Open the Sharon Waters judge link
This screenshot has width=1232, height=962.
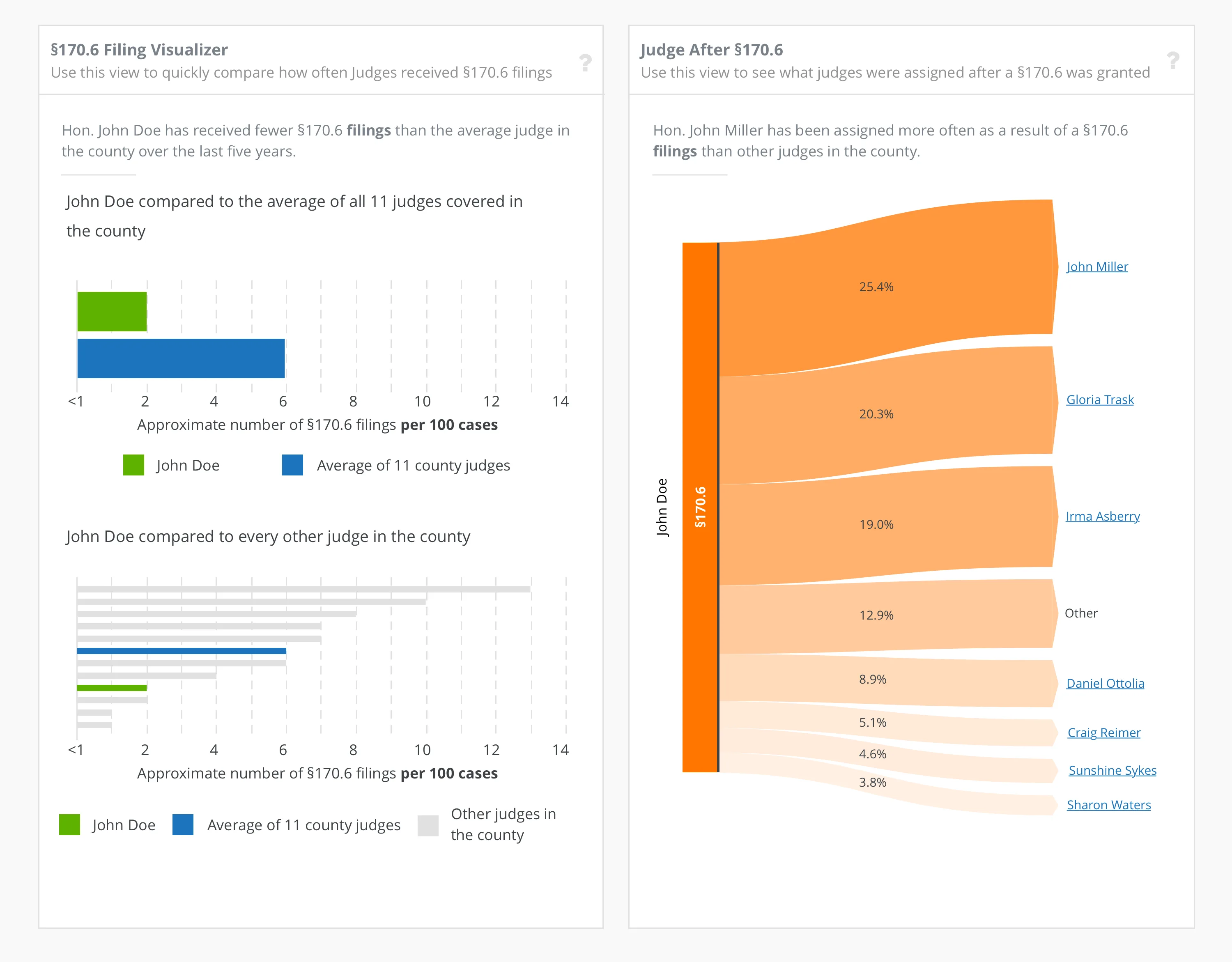pos(1108,805)
